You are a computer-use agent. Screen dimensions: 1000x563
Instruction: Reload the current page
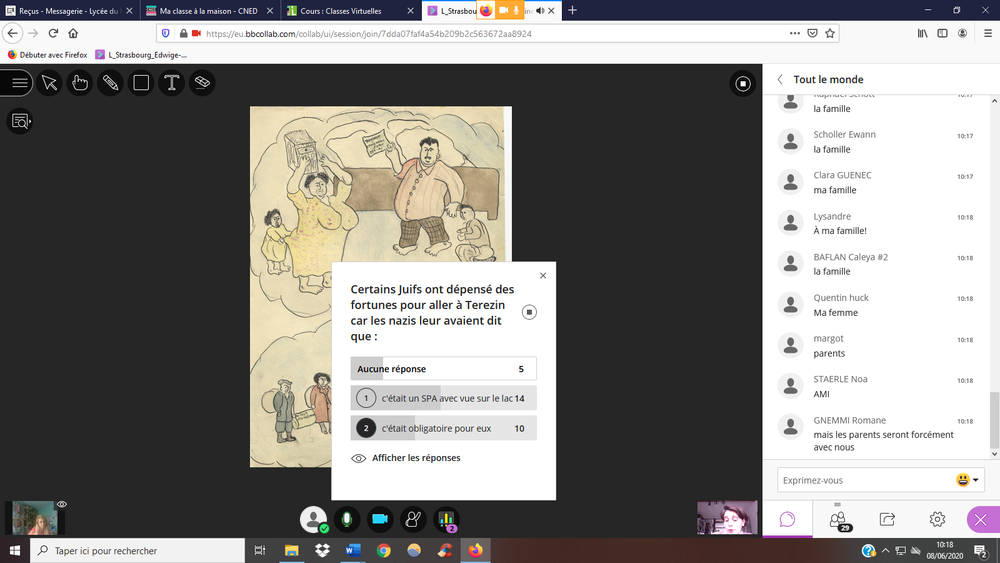point(54,33)
